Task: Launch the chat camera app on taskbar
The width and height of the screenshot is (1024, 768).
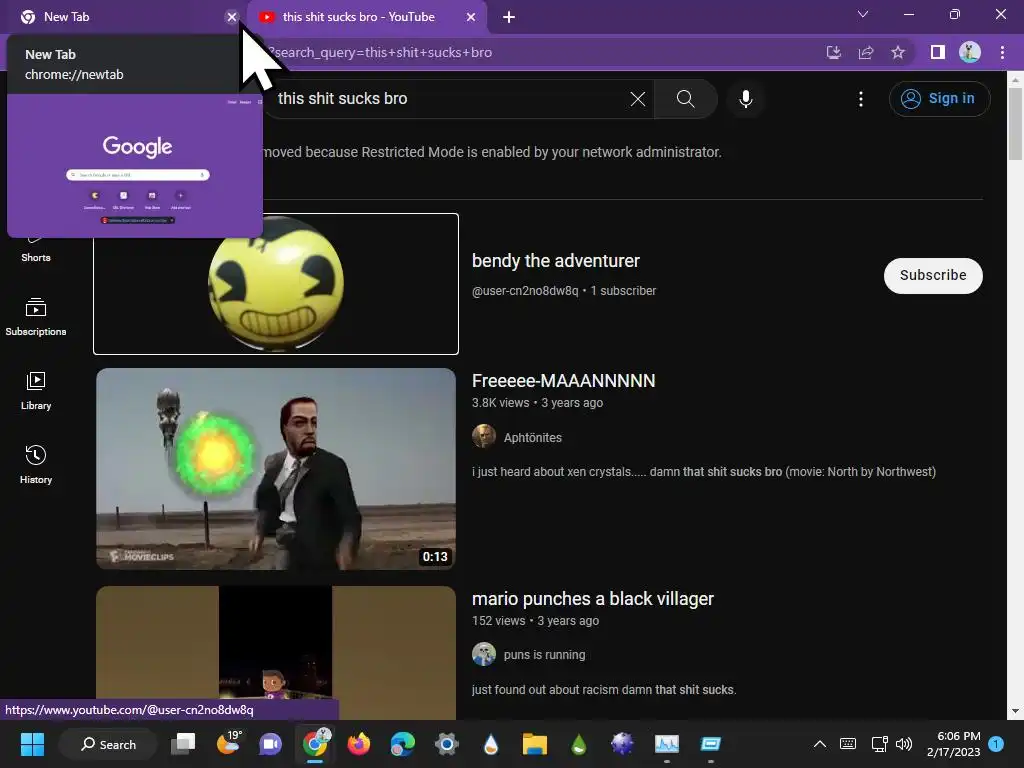Action: tap(270, 744)
